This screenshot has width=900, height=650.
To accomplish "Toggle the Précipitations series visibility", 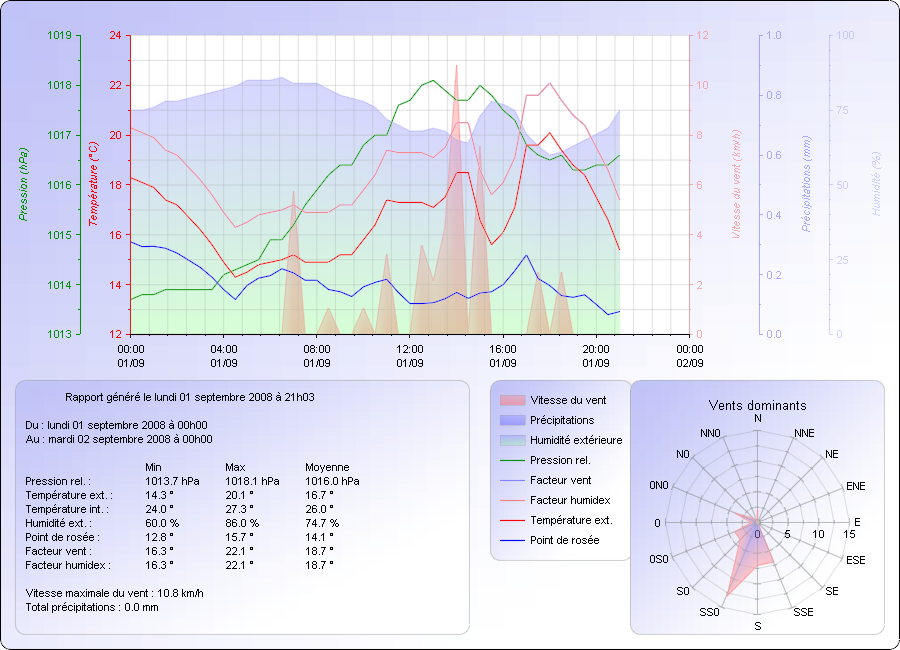I will pos(511,420).
